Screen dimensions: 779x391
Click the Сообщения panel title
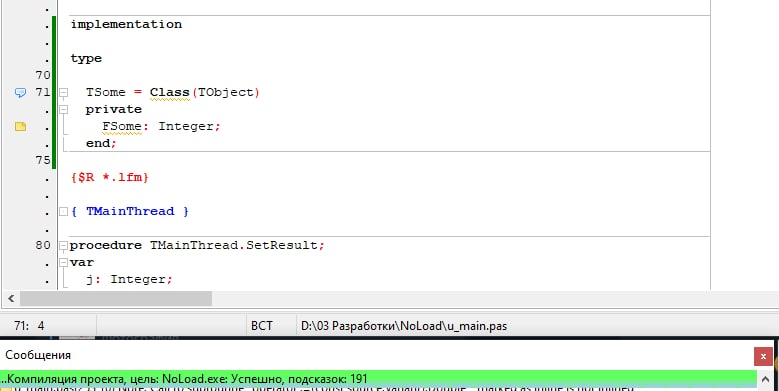(38, 355)
